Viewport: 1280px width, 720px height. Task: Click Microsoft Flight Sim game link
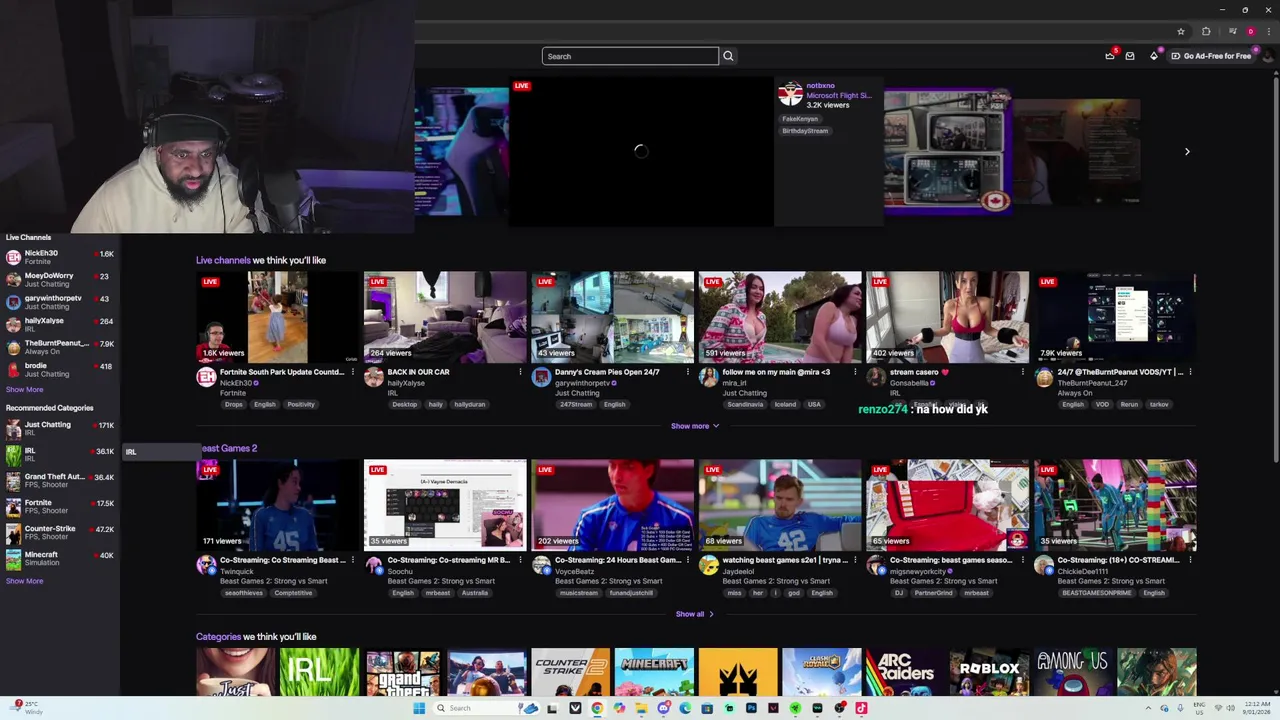coord(839,96)
